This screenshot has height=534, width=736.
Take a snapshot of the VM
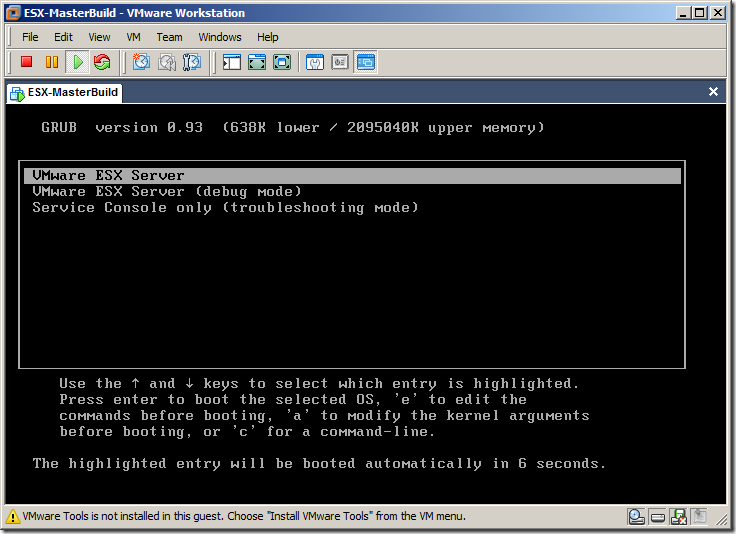(x=141, y=62)
